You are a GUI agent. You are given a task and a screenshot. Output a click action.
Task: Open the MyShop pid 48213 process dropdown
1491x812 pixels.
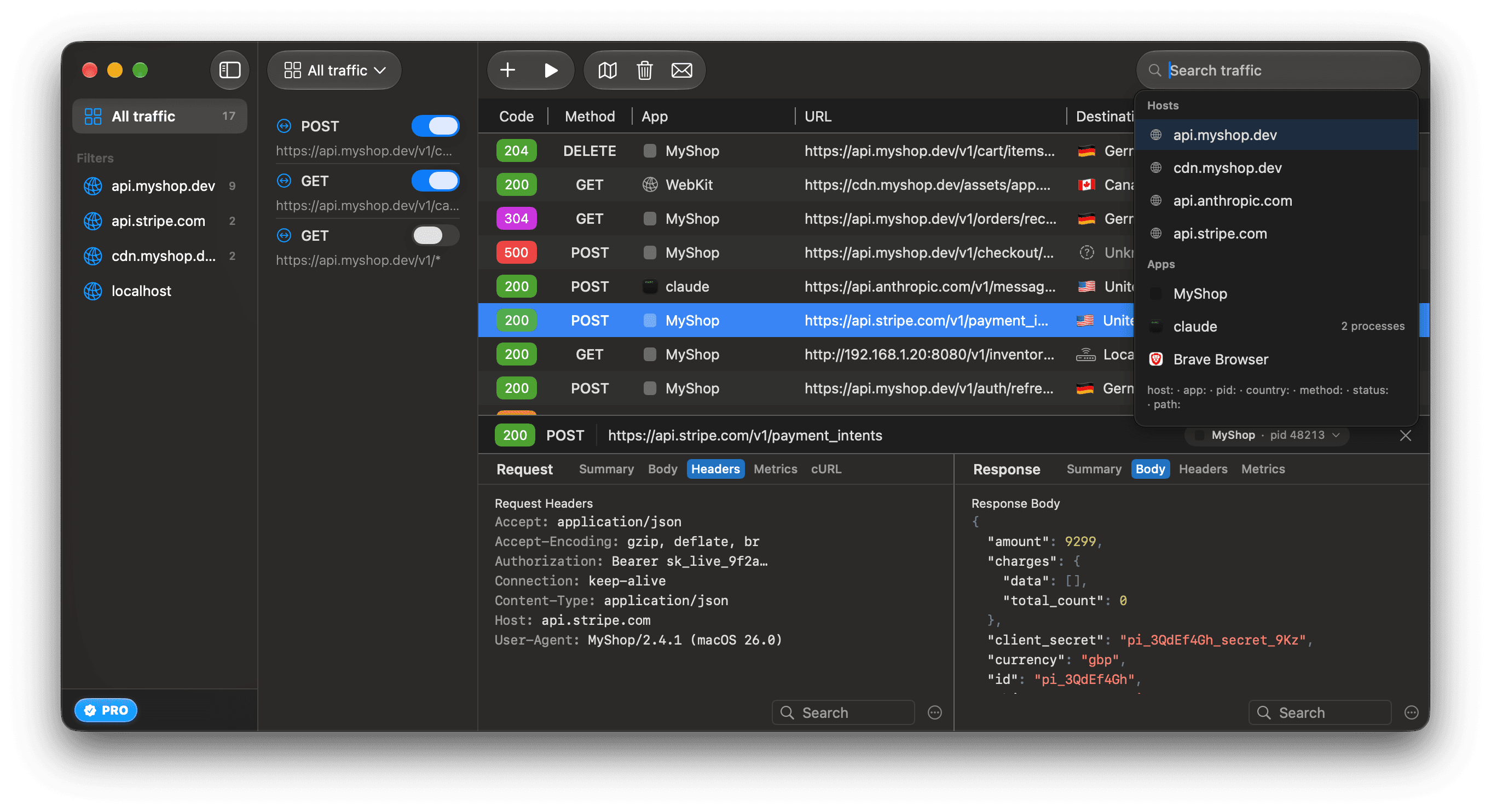pyautogui.click(x=1267, y=434)
